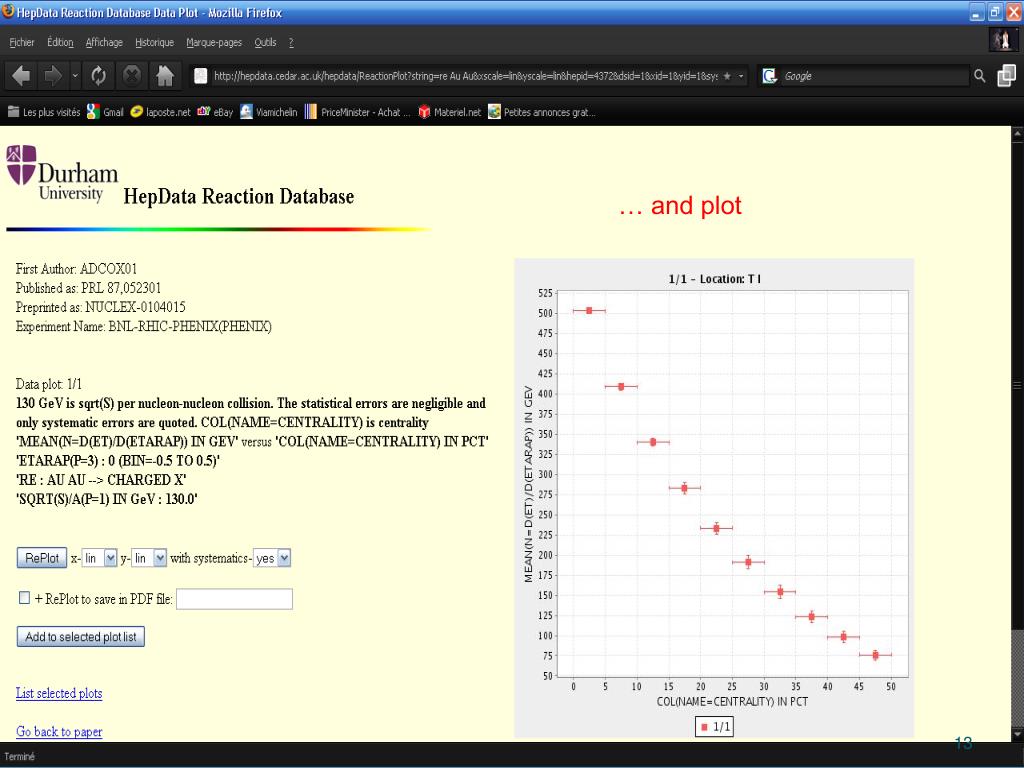The width and height of the screenshot is (1024, 768).
Task: Click the search magnifier icon
Action: coord(980,76)
